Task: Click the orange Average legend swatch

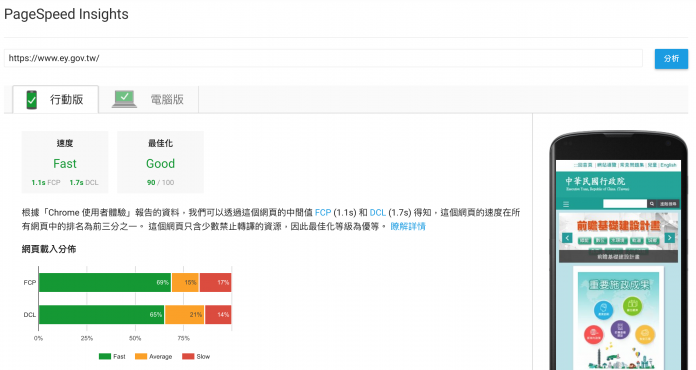Action: tap(141, 356)
